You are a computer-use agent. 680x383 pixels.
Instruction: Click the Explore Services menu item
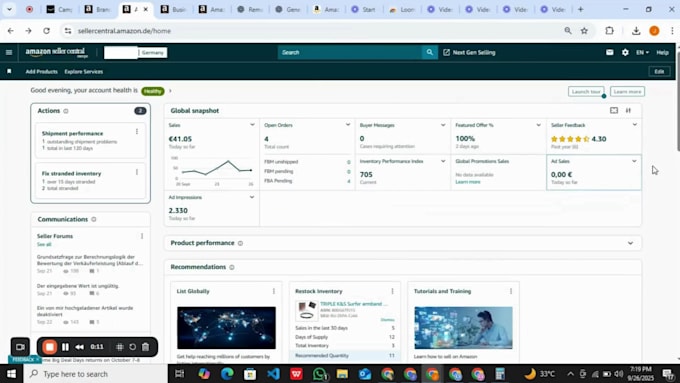(x=84, y=72)
